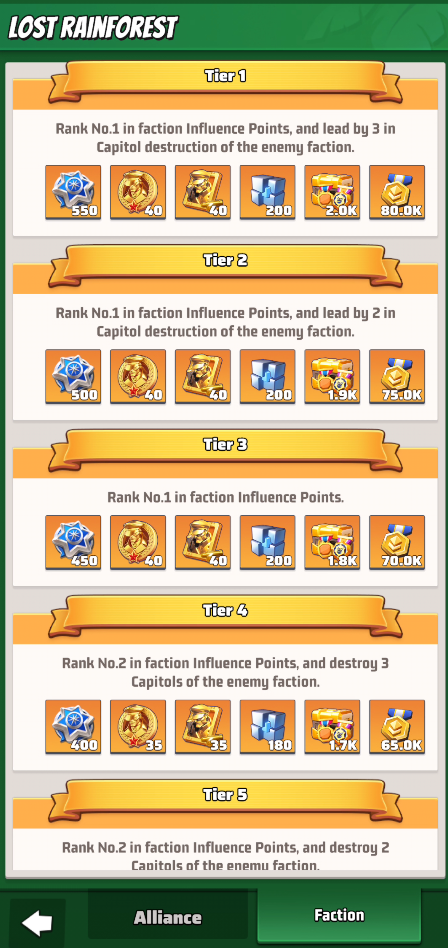Select the Tier 3 golden scroll reward showing 40
This screenshot has width=448, height=948.
(203, 542)
